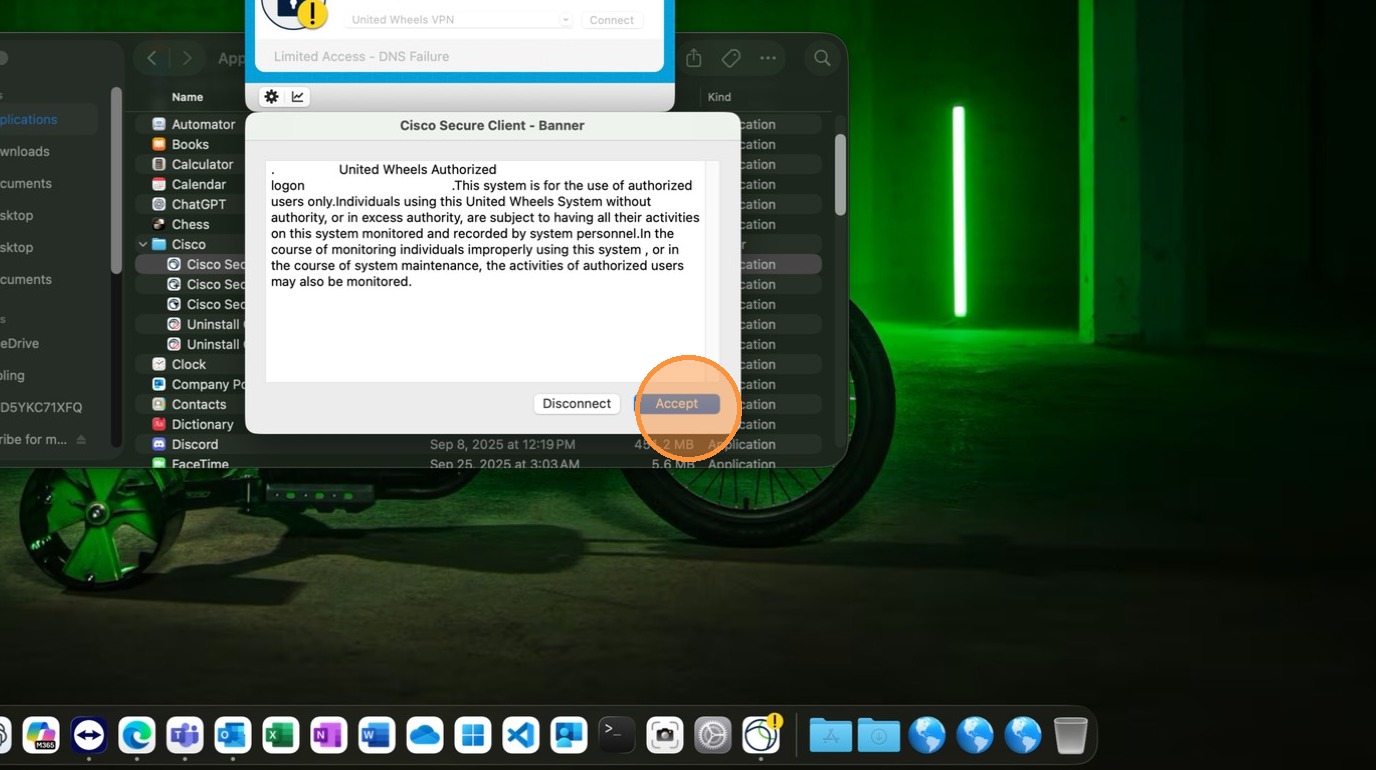
Task: Select Clock in Finder list
Action: tap(189, 364)
